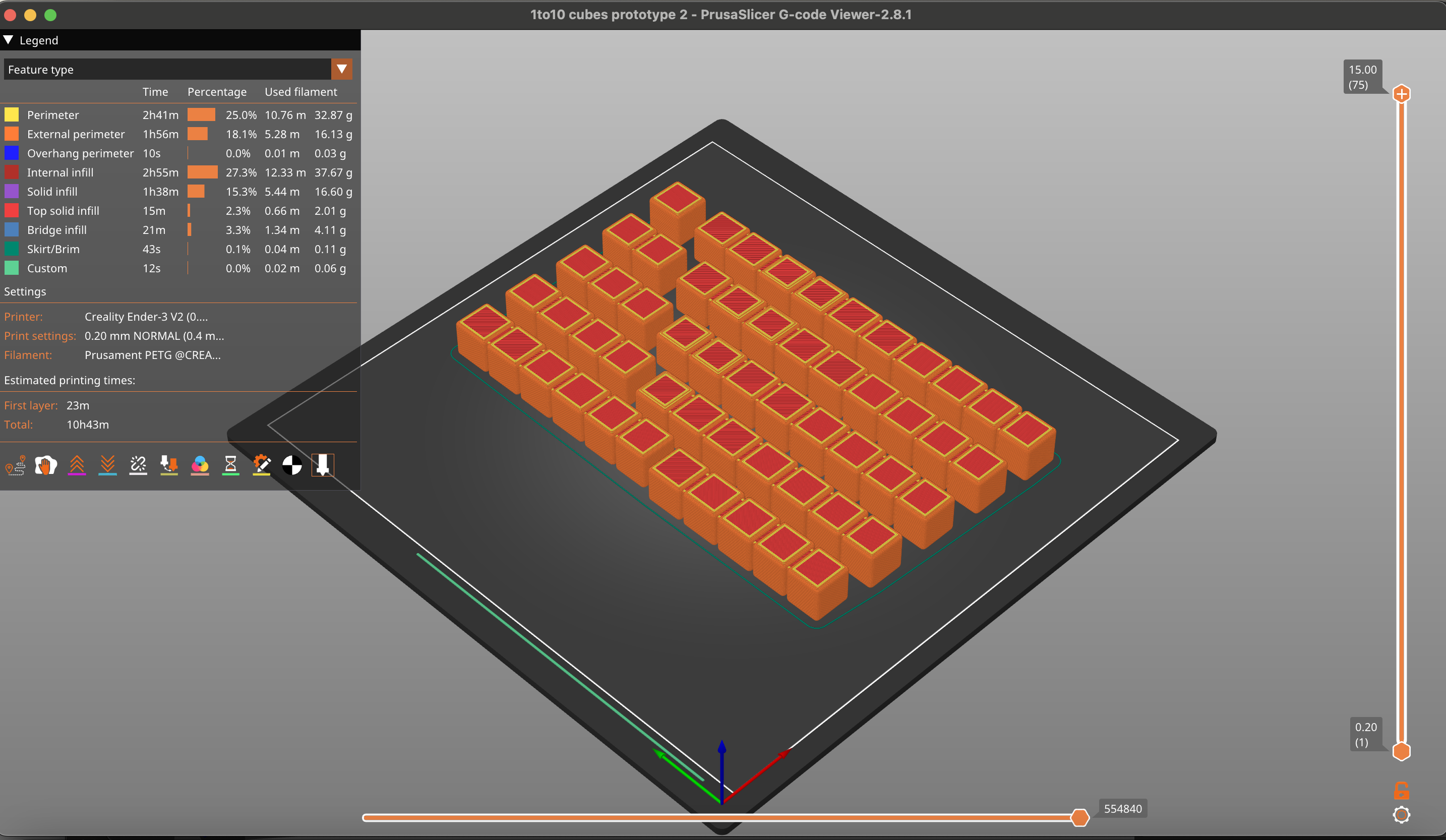Open the Feature type view dropdown
Screen dimensions: 1446x840
[178, 70]
